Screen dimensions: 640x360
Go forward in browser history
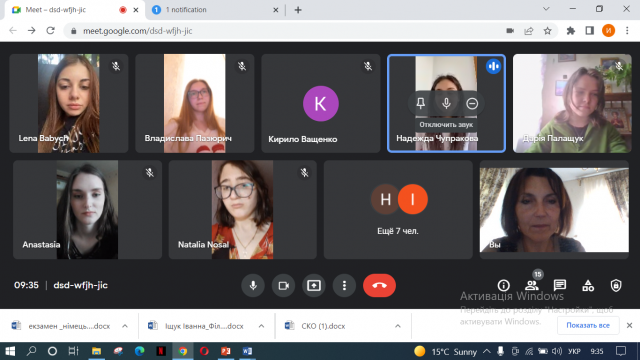point(31,31)
